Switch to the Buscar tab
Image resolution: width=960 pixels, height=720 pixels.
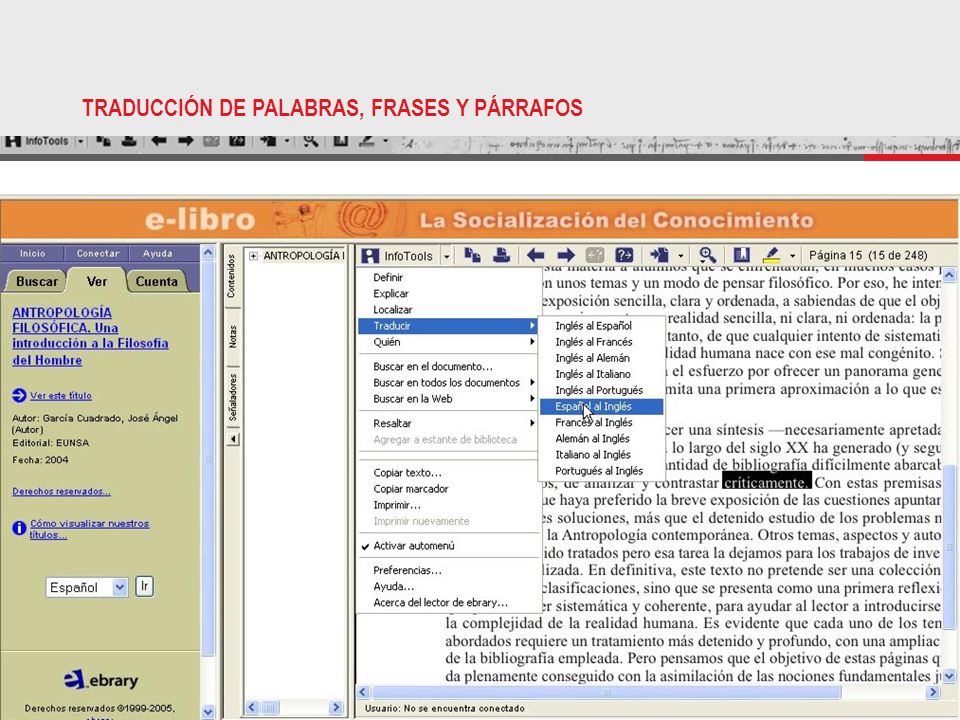tap(36, 282)
